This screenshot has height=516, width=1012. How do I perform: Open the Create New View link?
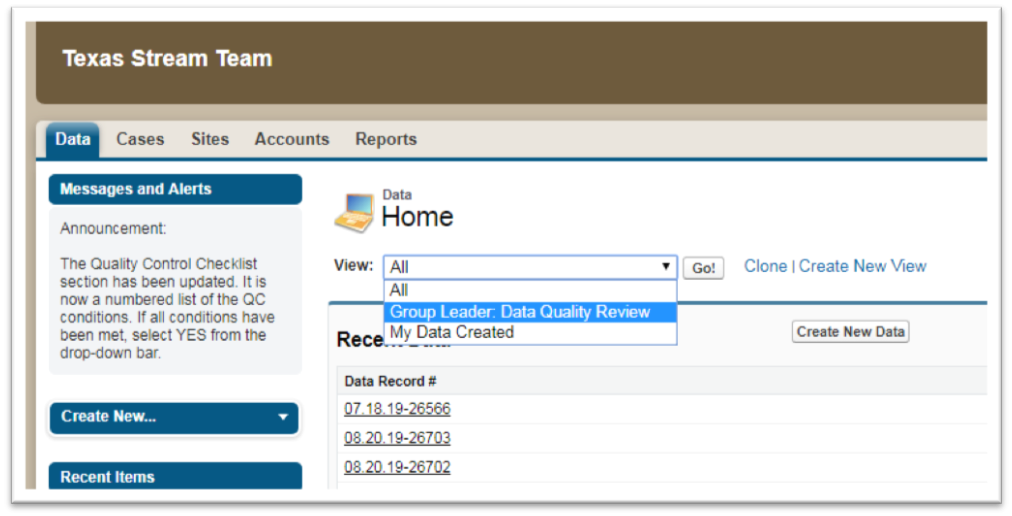point(862,266)
